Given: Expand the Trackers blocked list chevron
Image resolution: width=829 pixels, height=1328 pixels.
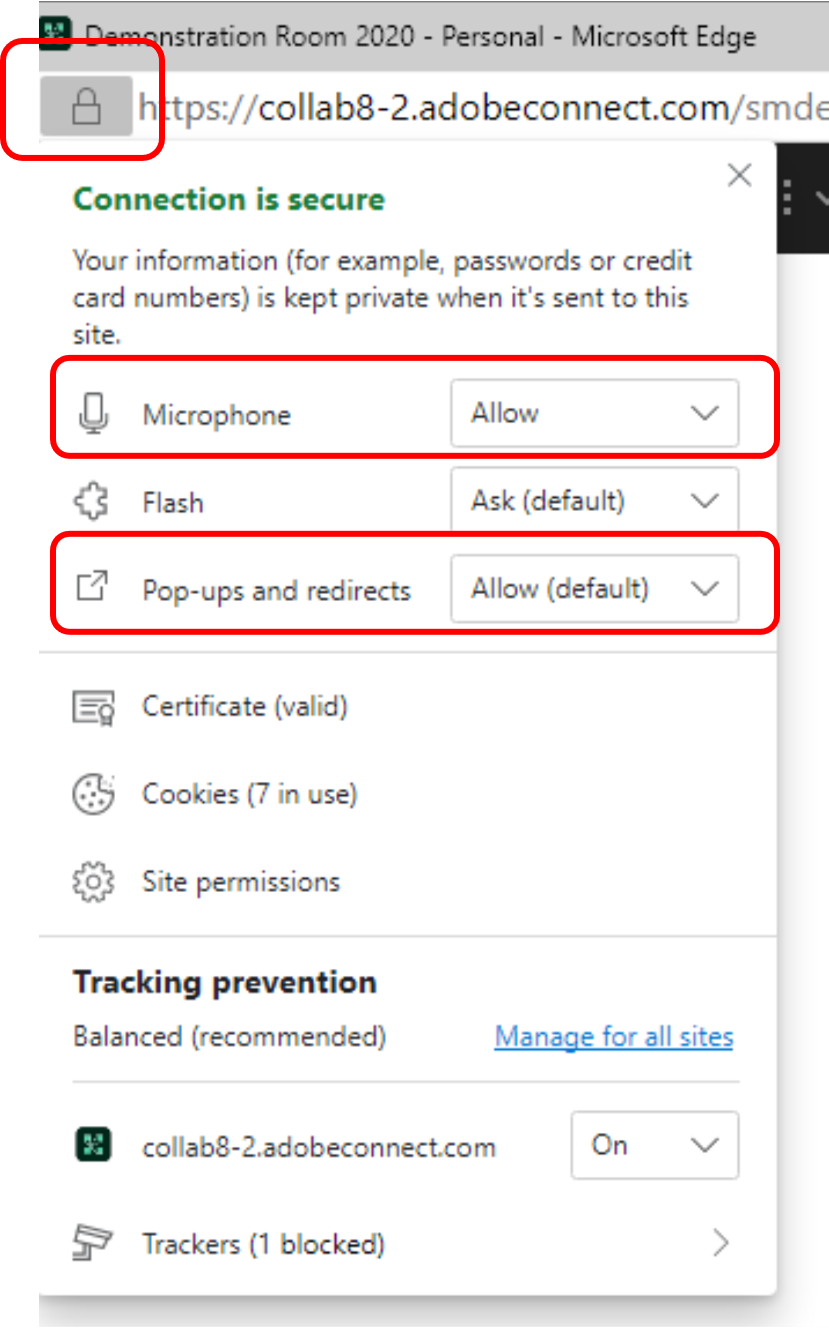Looking at the screenshot, I should coord(720,1243).
